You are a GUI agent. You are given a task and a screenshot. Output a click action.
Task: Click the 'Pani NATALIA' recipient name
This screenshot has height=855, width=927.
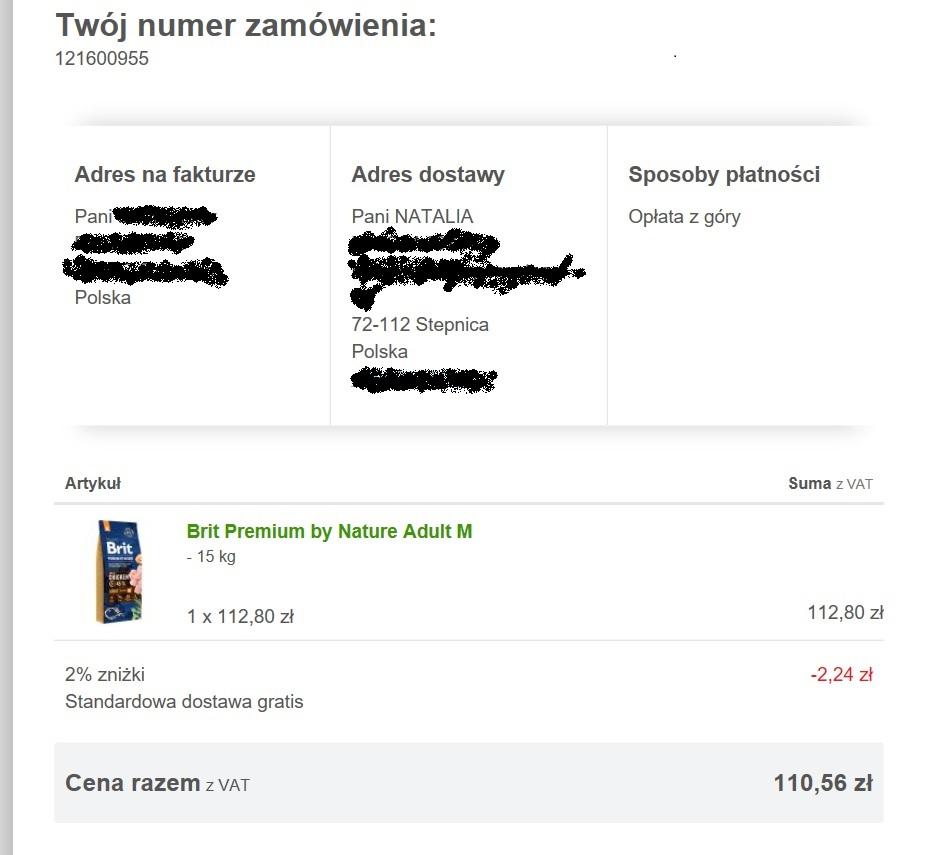pyautogui.click(x=412, y=217)
